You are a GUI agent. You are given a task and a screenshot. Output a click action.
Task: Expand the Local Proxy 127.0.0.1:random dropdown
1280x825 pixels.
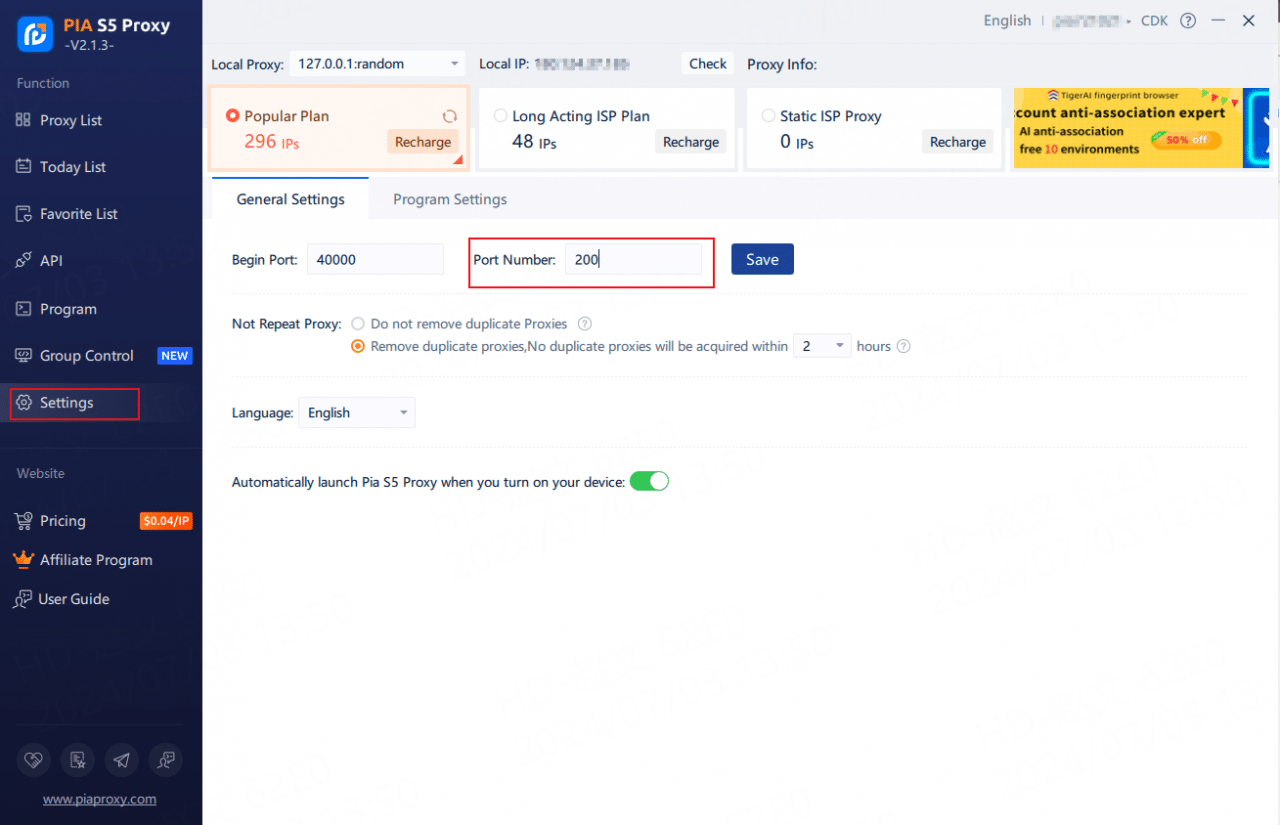point(377,64)
